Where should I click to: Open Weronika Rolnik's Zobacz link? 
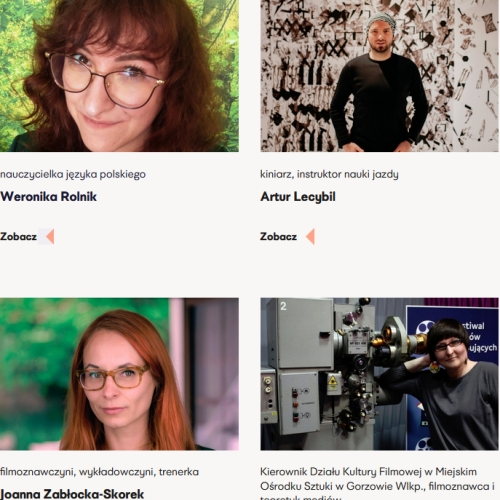(x=18, y=237)
